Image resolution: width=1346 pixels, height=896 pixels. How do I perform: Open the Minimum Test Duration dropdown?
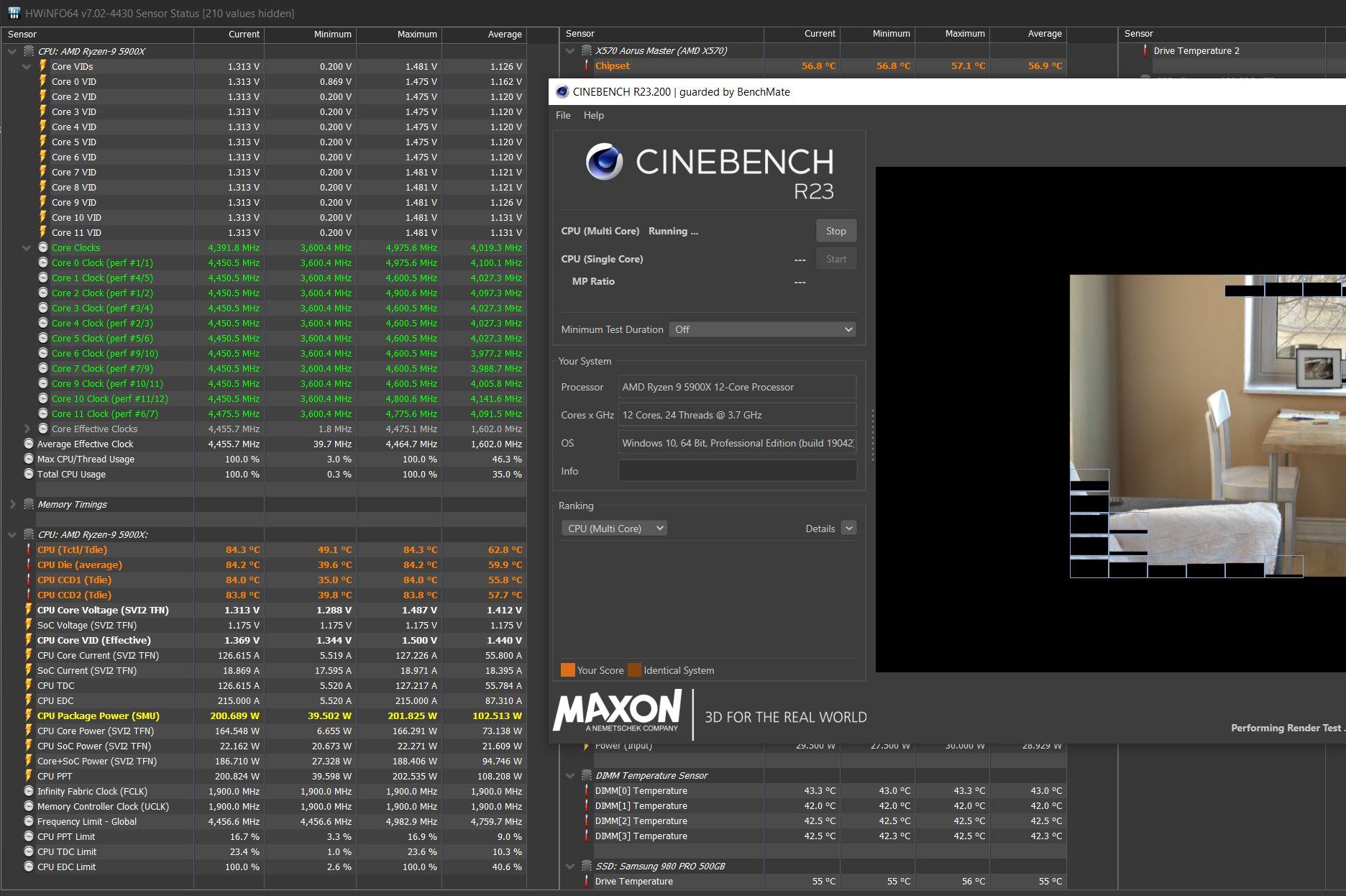(762, 329)
